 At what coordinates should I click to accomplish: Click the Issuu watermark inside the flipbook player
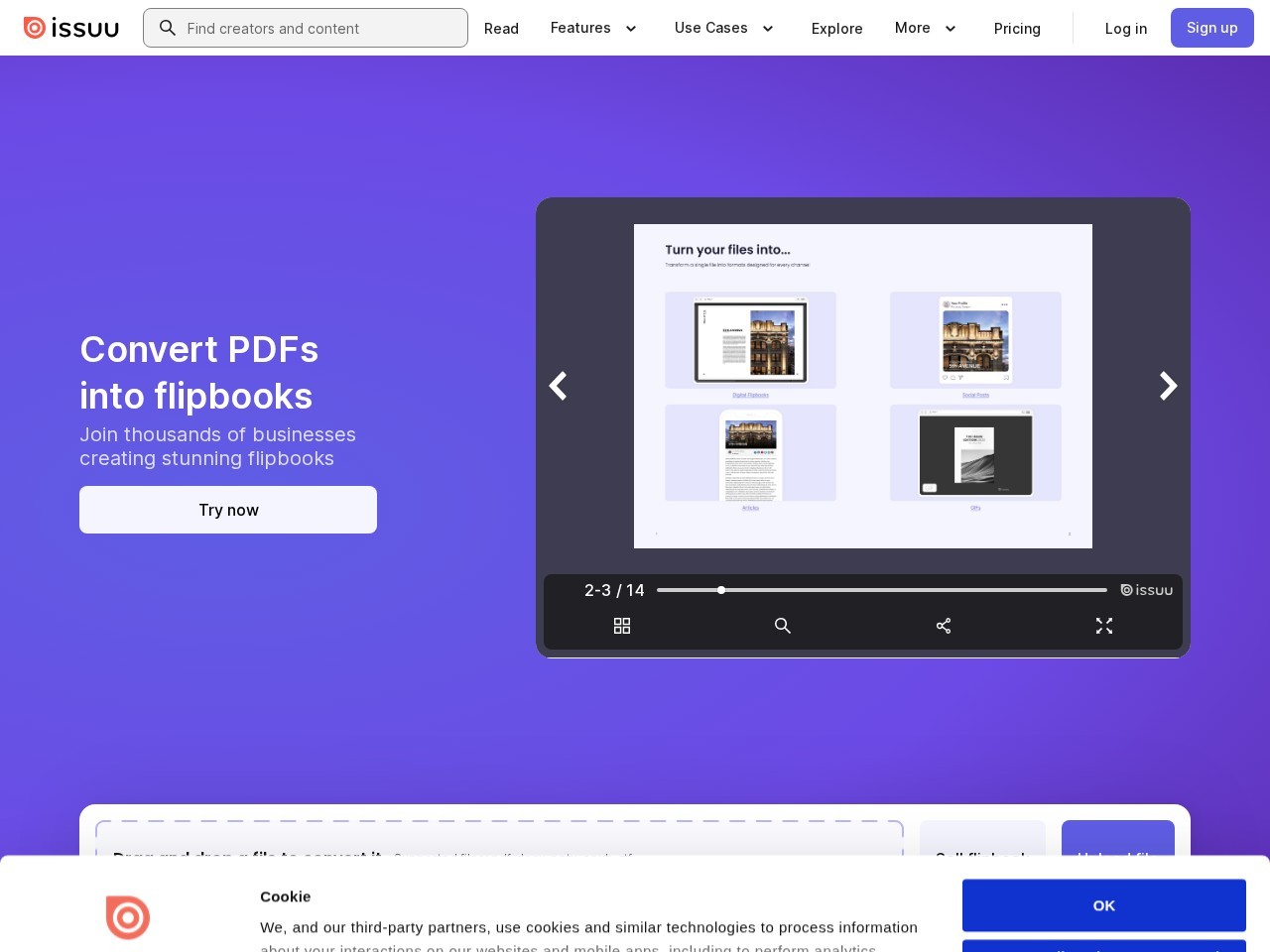point(1147,590)
